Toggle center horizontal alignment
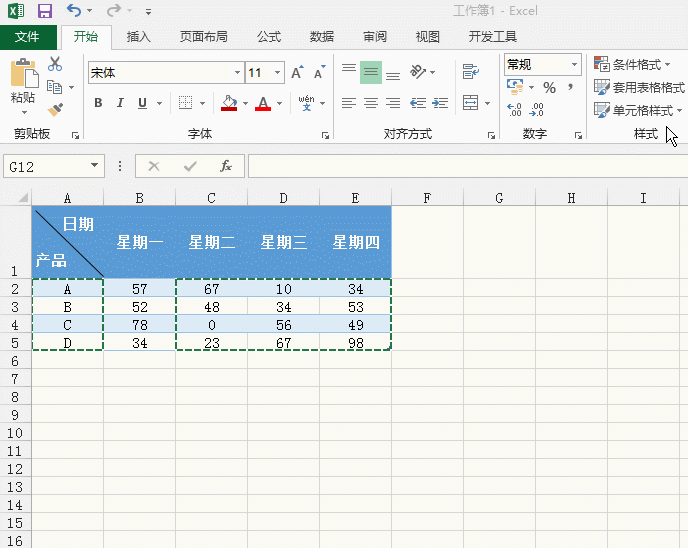The height and width of the screenshot is (548, 688). pos(371,103)
